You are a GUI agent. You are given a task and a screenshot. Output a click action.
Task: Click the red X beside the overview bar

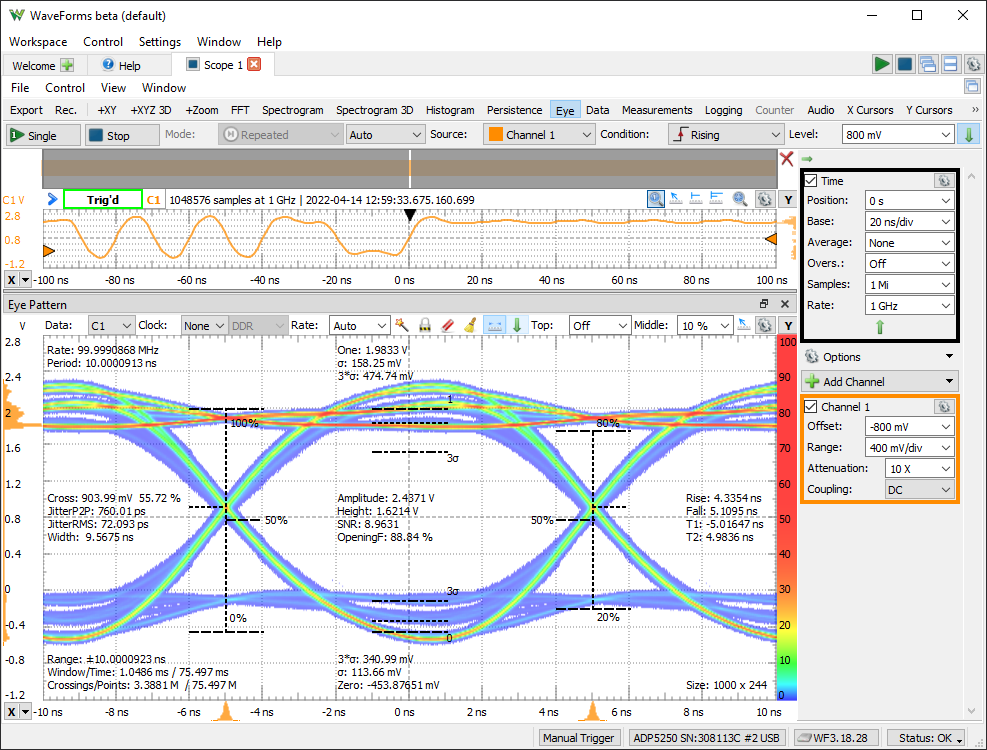(787, 159)
